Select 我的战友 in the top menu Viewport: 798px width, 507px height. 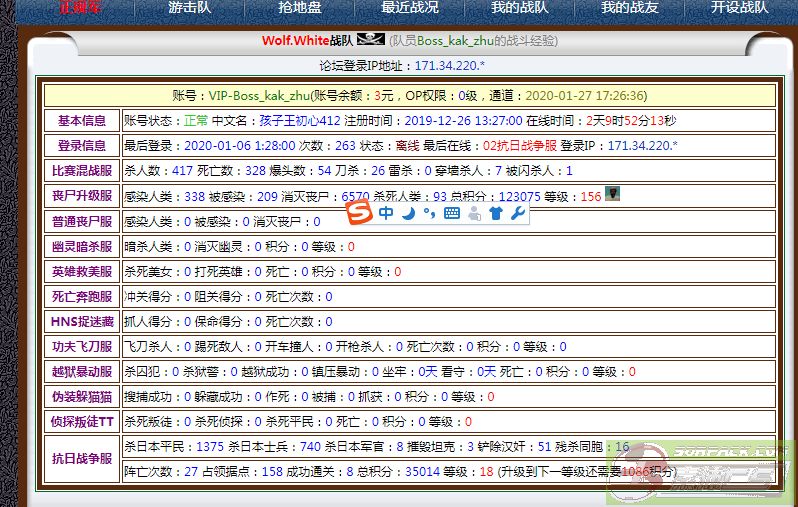[630, 8]
